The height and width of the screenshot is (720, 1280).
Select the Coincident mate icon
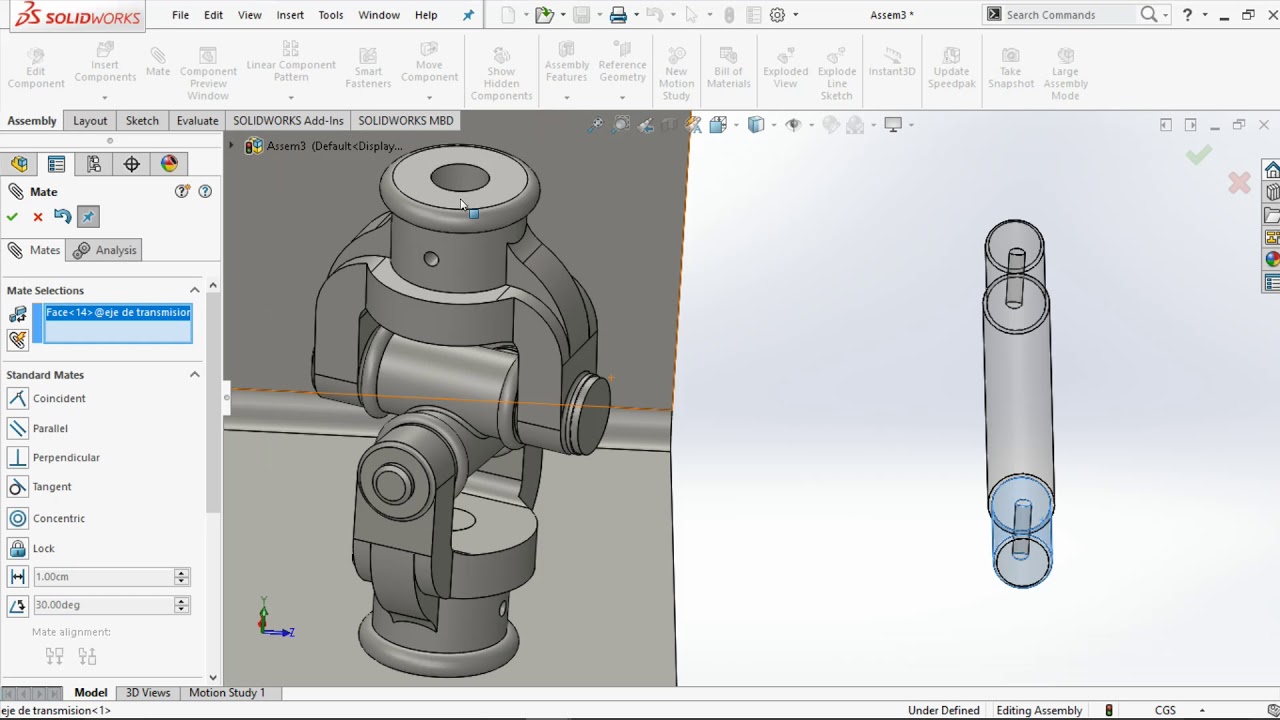point(17,398)
